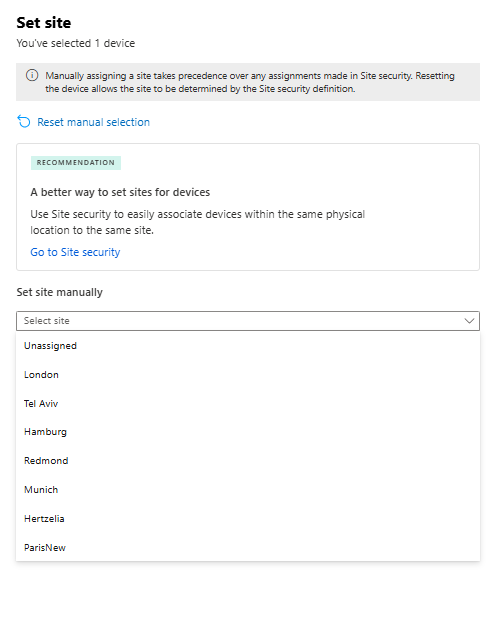The height and width of the screenshot is (639, 496).
Task: Pick Hertzelia from site list
Action: pyautogui.click(x=248, y=519)
